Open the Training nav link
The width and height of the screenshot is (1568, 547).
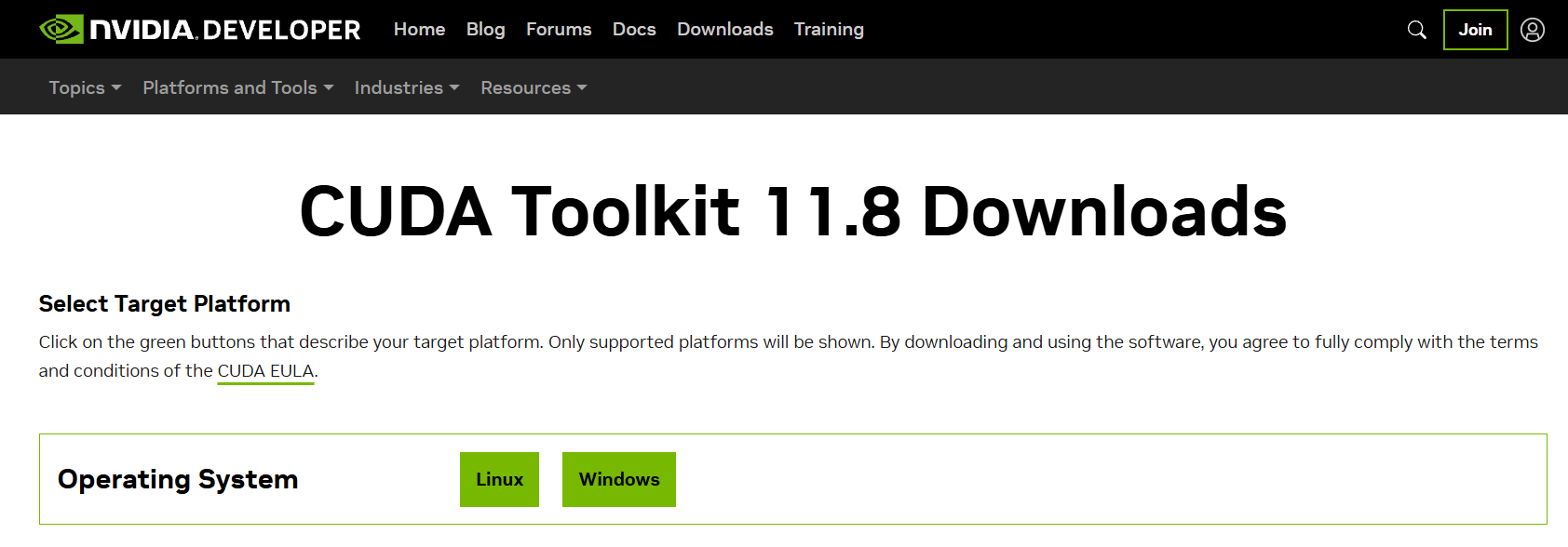(x=829, y=30)
